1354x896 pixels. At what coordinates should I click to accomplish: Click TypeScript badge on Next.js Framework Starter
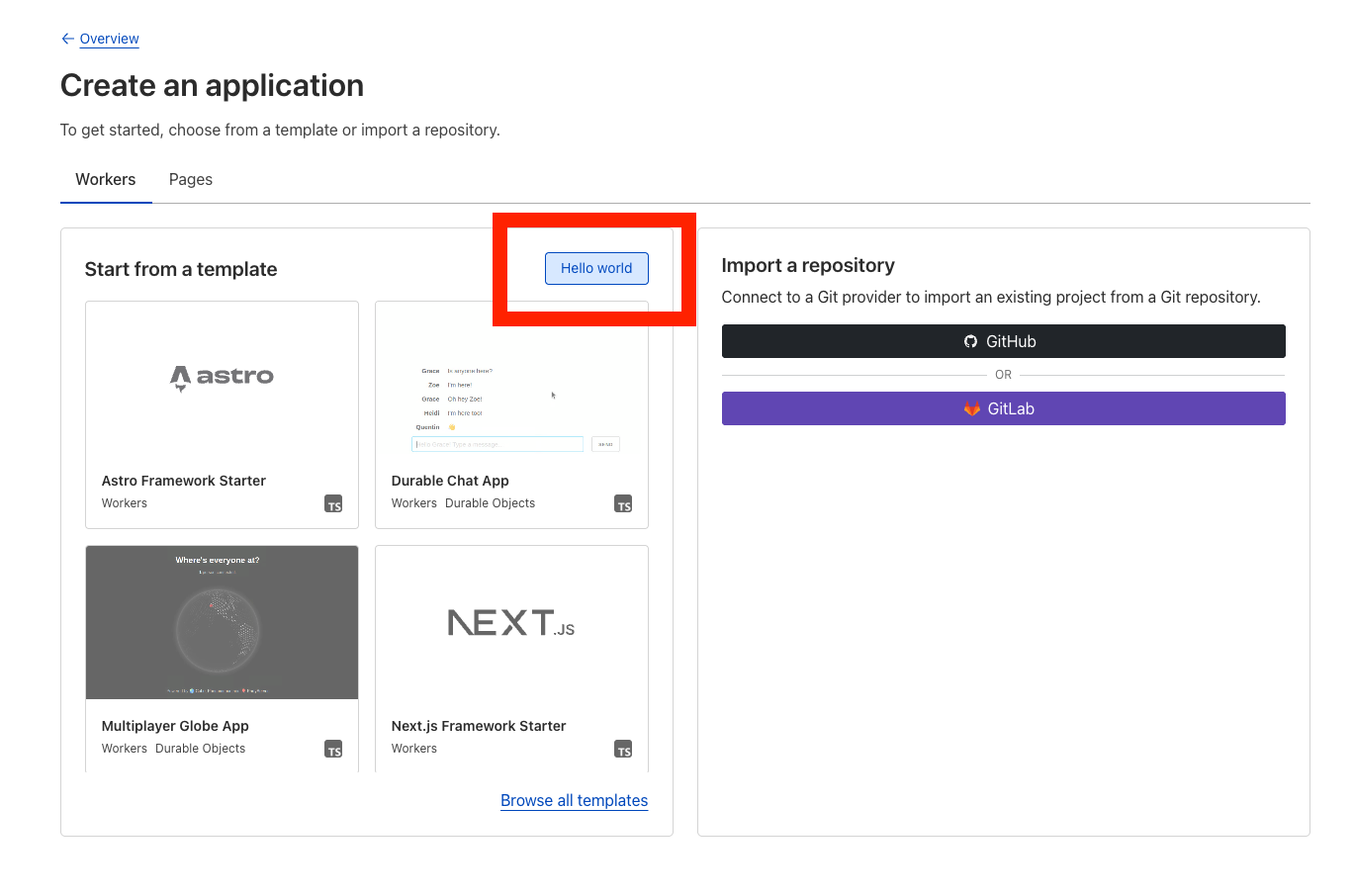pyautogui.click(x=623, y=750)
